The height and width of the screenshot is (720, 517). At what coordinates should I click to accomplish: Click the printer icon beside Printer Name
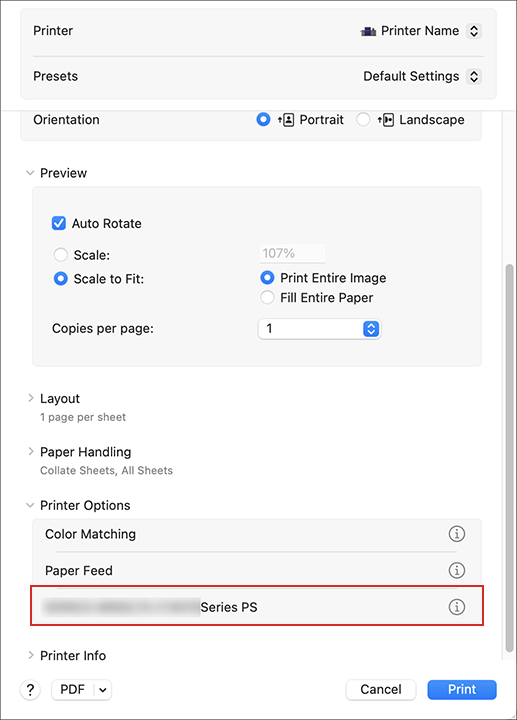(x=368, y=31)
